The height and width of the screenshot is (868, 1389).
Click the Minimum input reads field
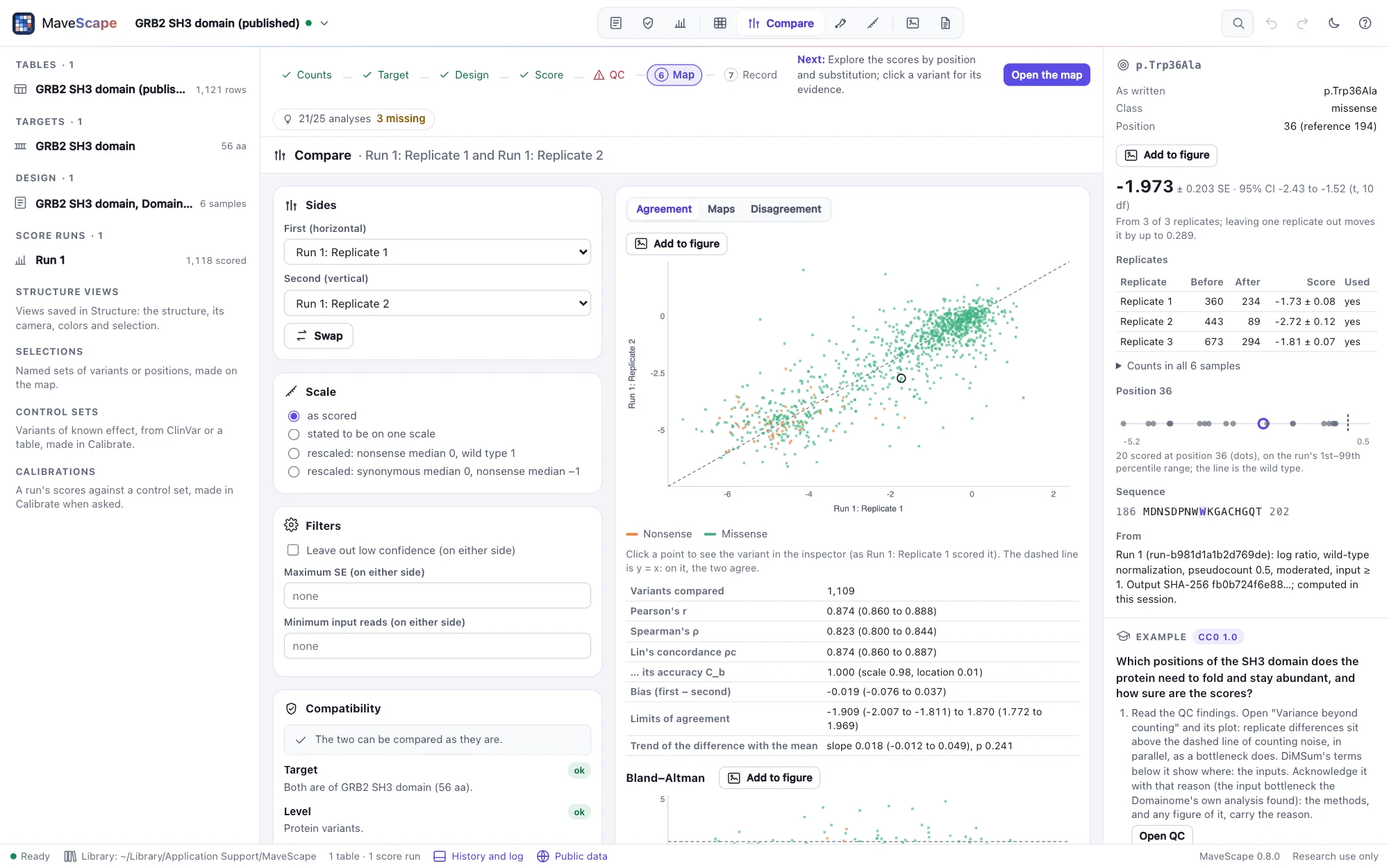click(438, 646)
